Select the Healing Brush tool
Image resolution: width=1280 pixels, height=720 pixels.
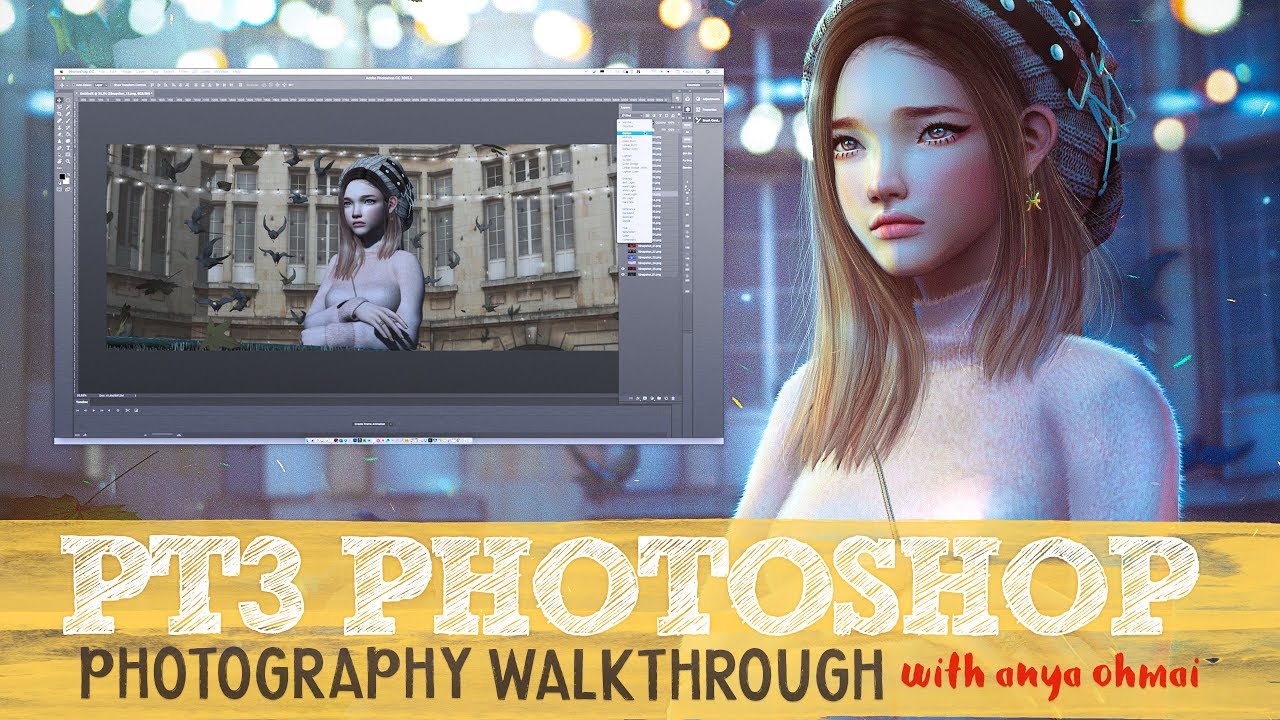pos(59,121)
